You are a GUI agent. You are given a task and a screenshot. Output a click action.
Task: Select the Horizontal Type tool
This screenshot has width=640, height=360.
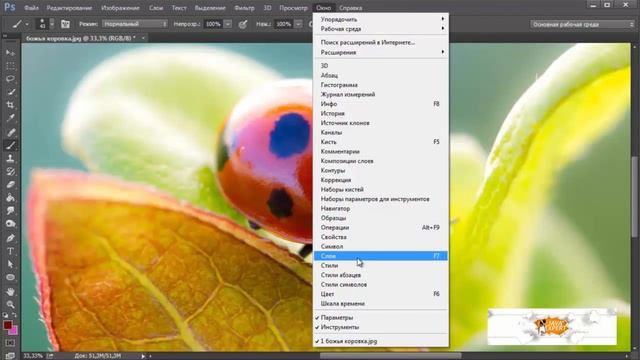point(10,251)
